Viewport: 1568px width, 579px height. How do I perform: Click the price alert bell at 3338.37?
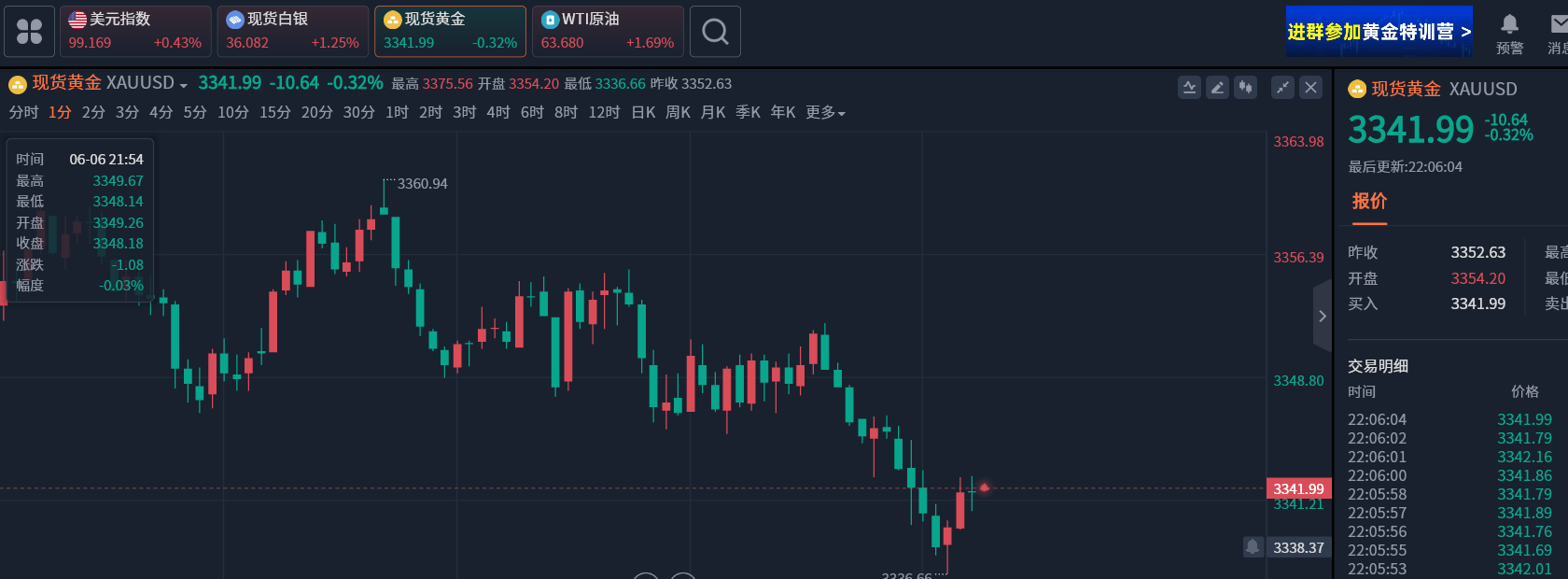coord(1253,546)
